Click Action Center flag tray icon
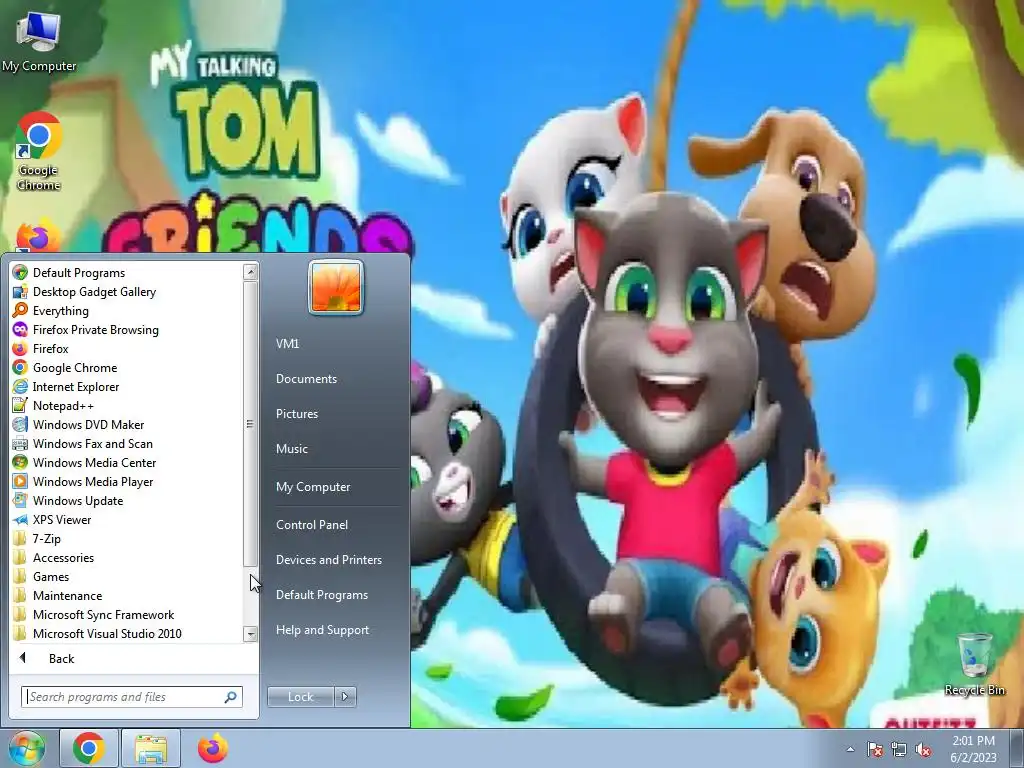Screen dimensions: 1024x768 pyautogui.click(x=874, y=749)
